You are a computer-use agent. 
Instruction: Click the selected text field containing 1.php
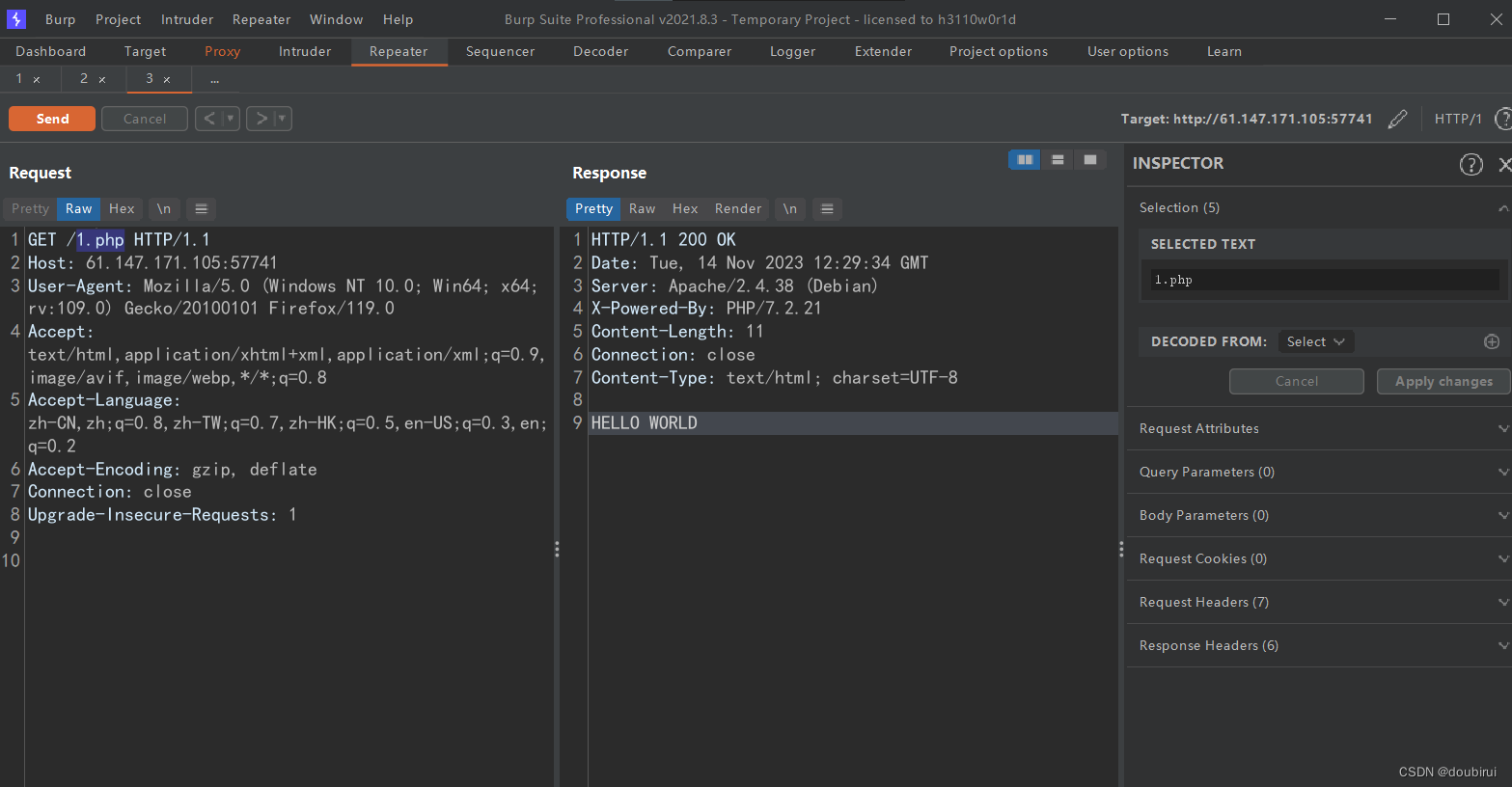point(1326,280)
